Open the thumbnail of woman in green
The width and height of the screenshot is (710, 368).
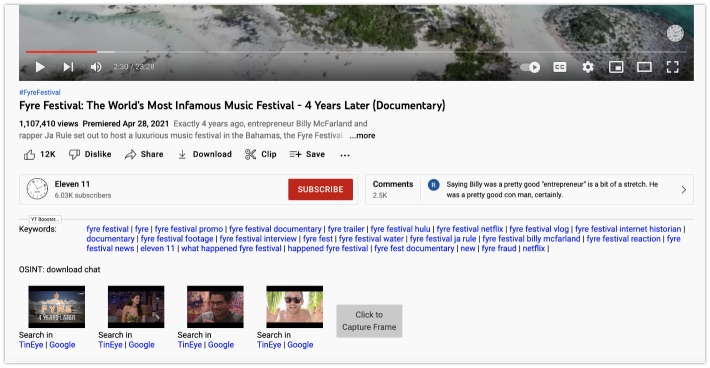136,307
